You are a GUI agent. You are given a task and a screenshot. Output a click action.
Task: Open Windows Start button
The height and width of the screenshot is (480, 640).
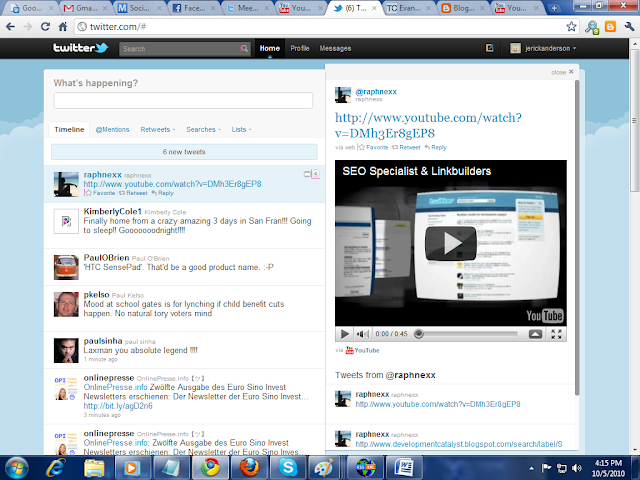pos(16,467)
